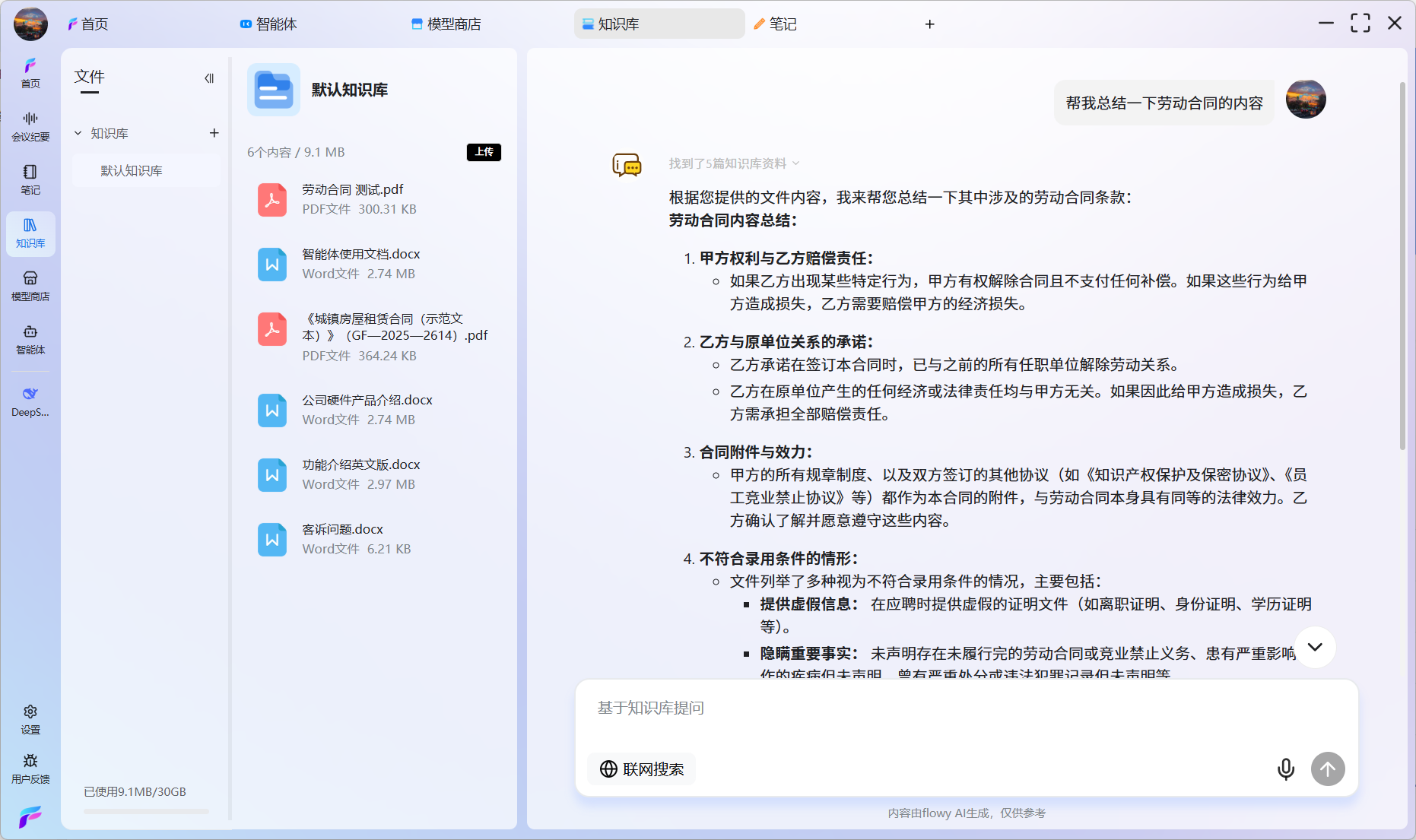Send the message via the arrow icon
Image resolution: width=1416 pixels, height=840 pixels.
(1327, 769)
